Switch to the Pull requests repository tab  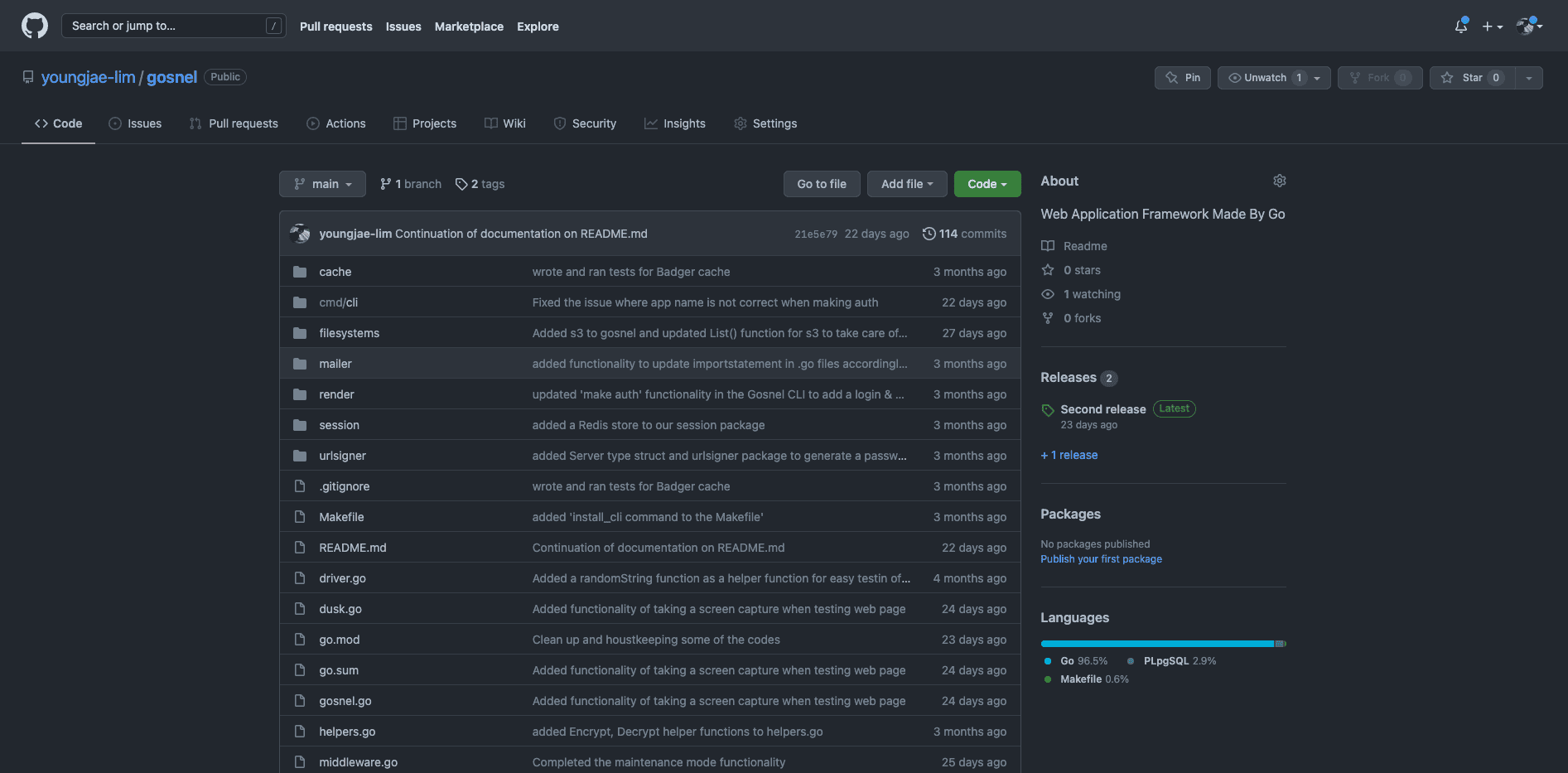[x=234, y=123]
